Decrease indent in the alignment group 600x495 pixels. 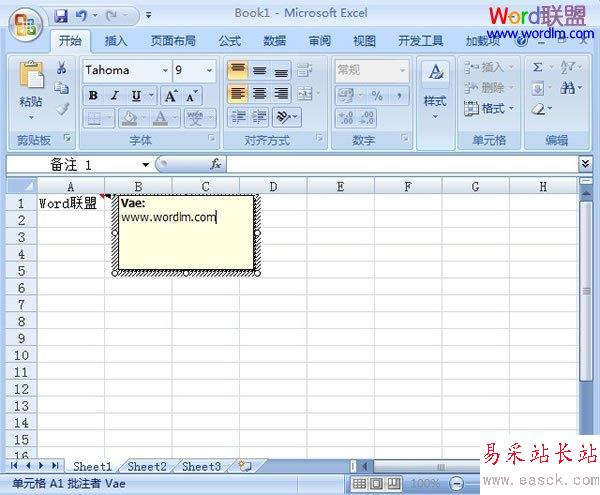click(x=238, y=117)
